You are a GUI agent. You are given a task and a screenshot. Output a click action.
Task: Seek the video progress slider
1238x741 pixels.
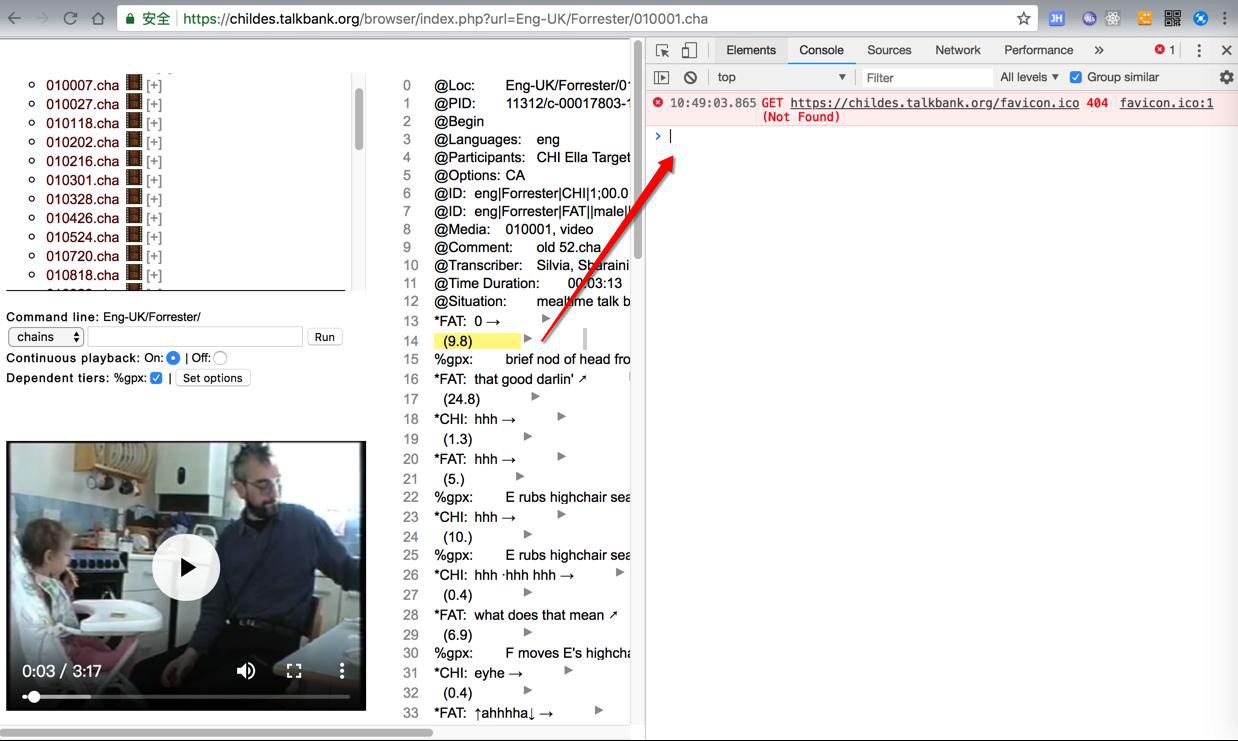click(x=186, y=696)
